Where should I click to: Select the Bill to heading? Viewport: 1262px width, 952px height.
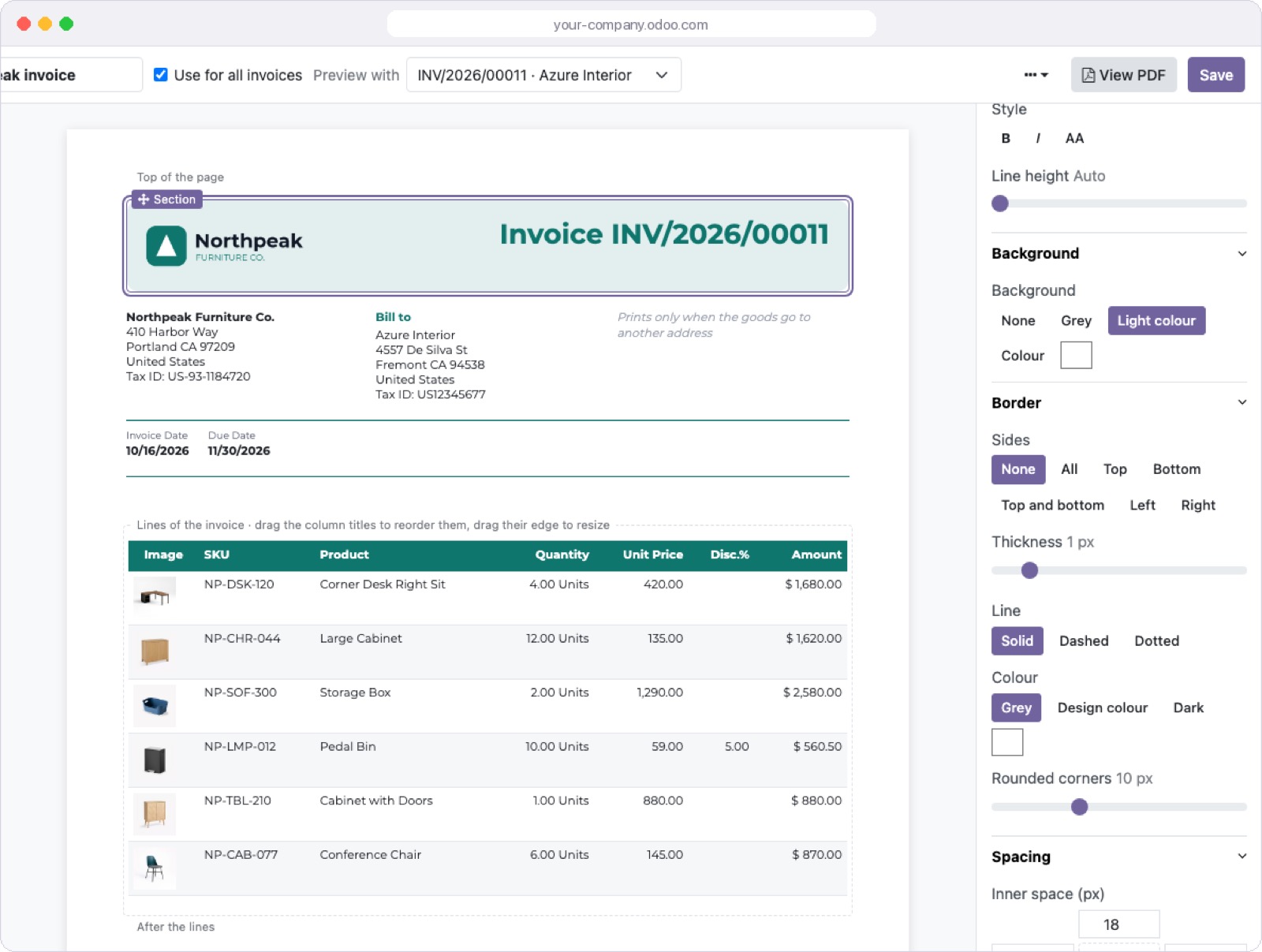point(393,317)
